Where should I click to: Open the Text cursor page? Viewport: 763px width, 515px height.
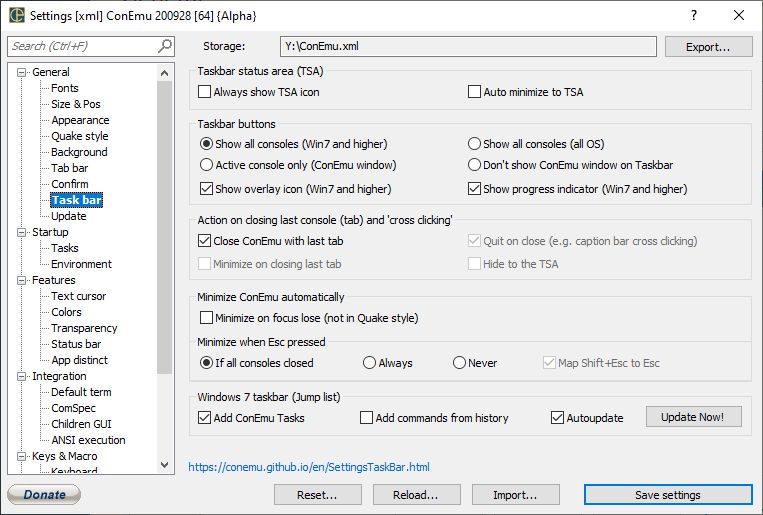(78, 296)
